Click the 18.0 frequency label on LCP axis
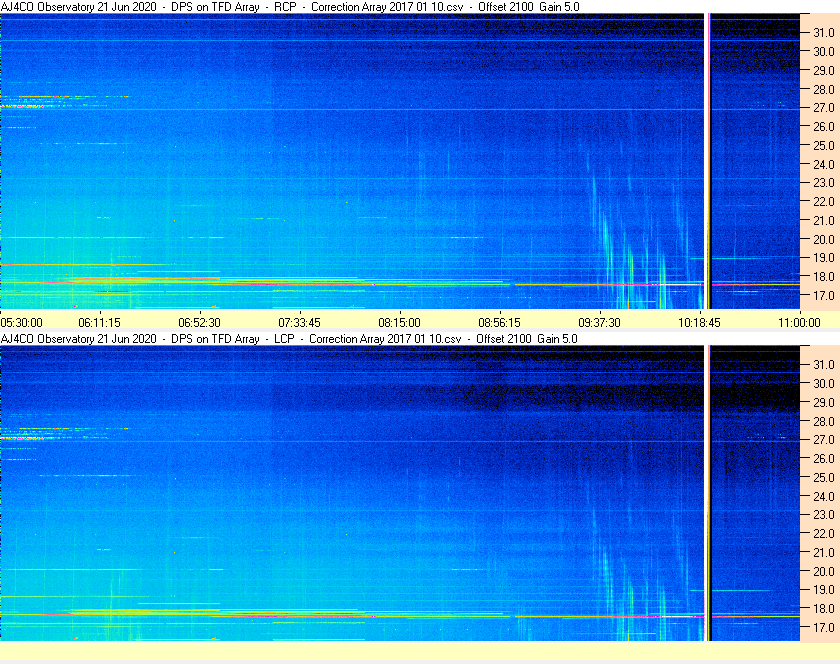This screenshot has height=664, width=840. click(824, 608)
